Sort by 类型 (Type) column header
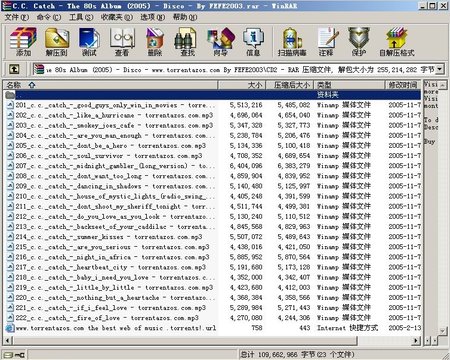This screenshot has width=450, height=360. (349, 85)
